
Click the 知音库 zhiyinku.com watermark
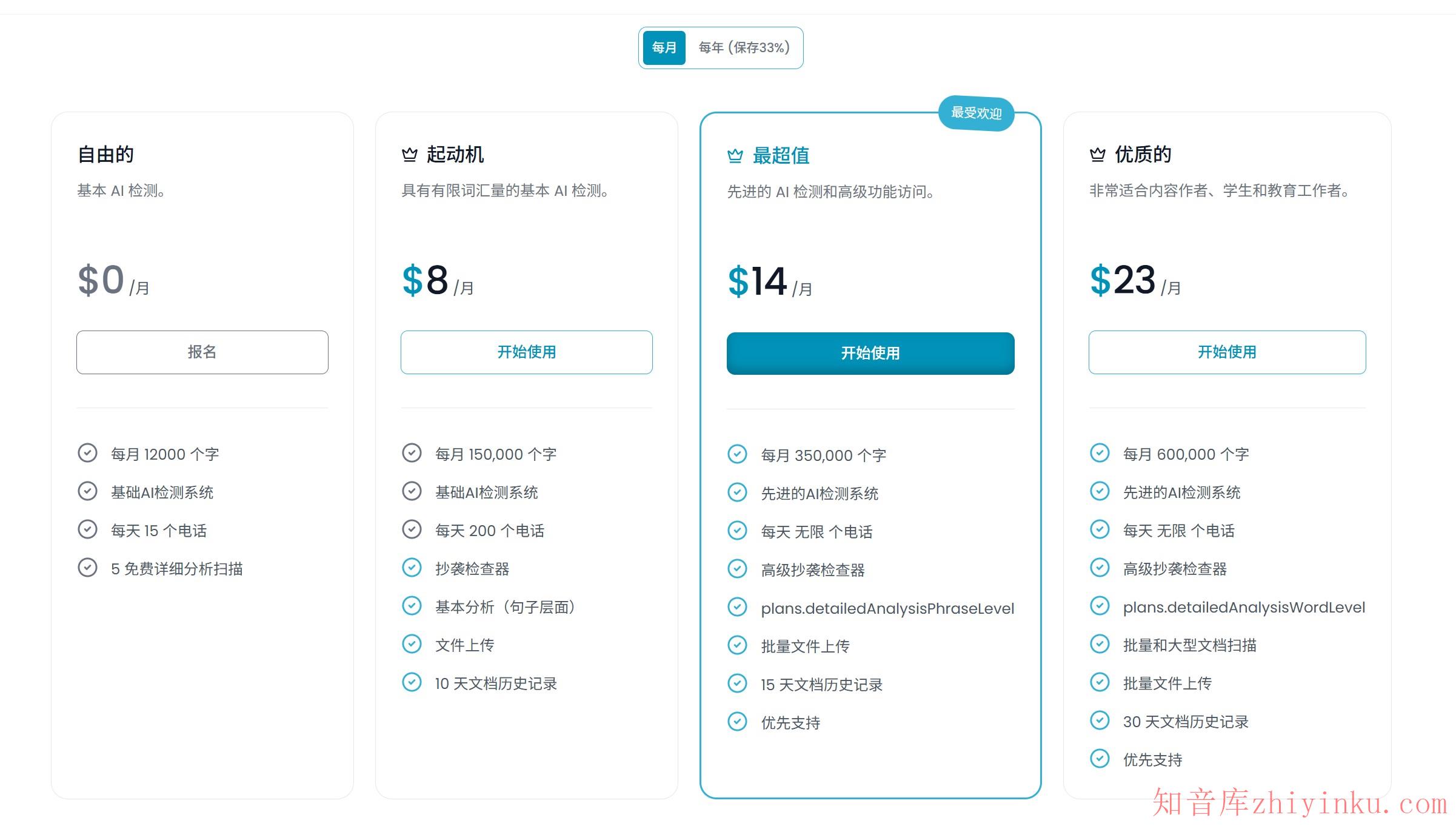[1299, 802]
